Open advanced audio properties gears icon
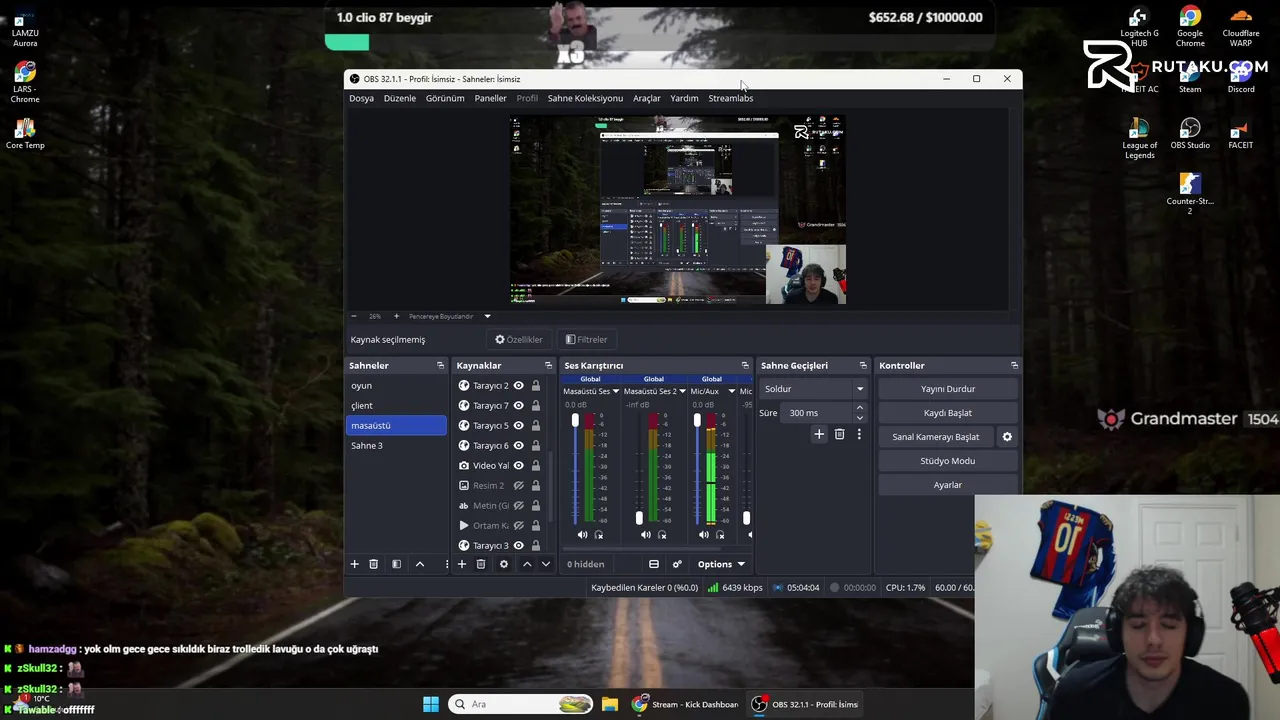1280x720 pixels. click(677, 564)
